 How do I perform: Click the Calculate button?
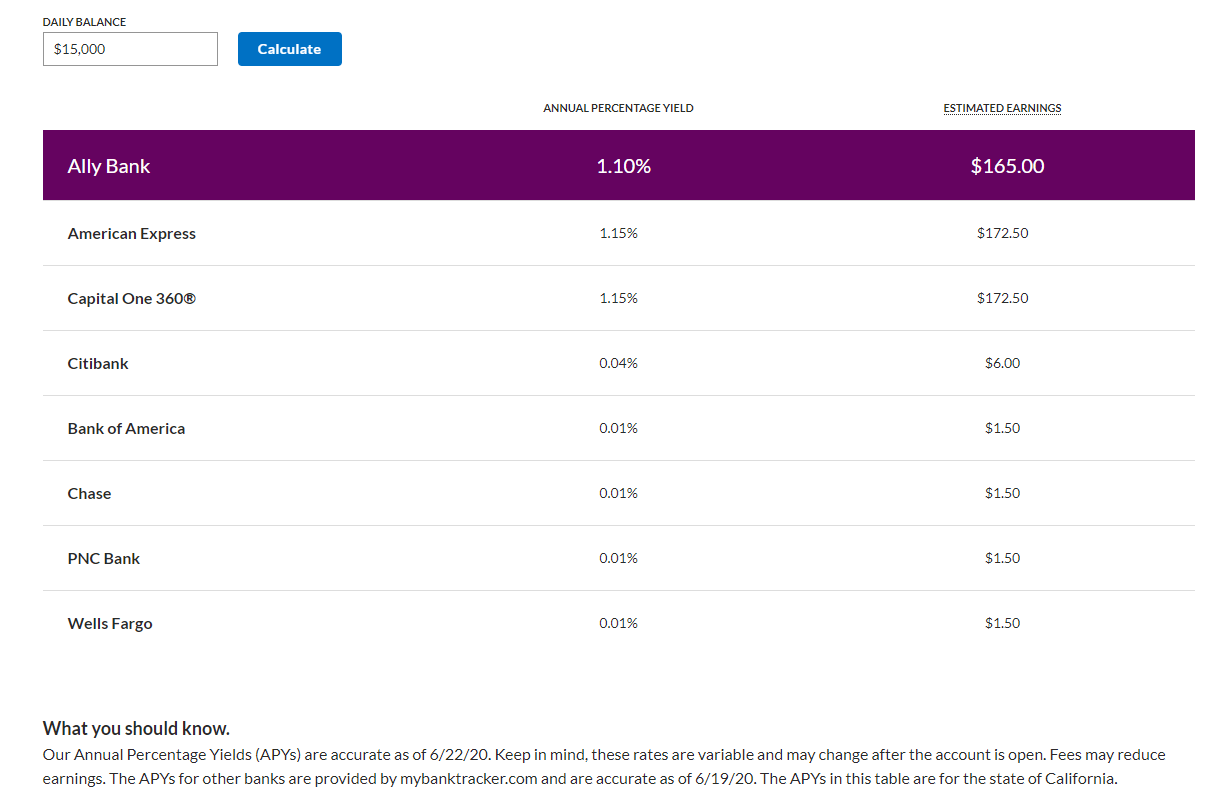coord(290,49)
